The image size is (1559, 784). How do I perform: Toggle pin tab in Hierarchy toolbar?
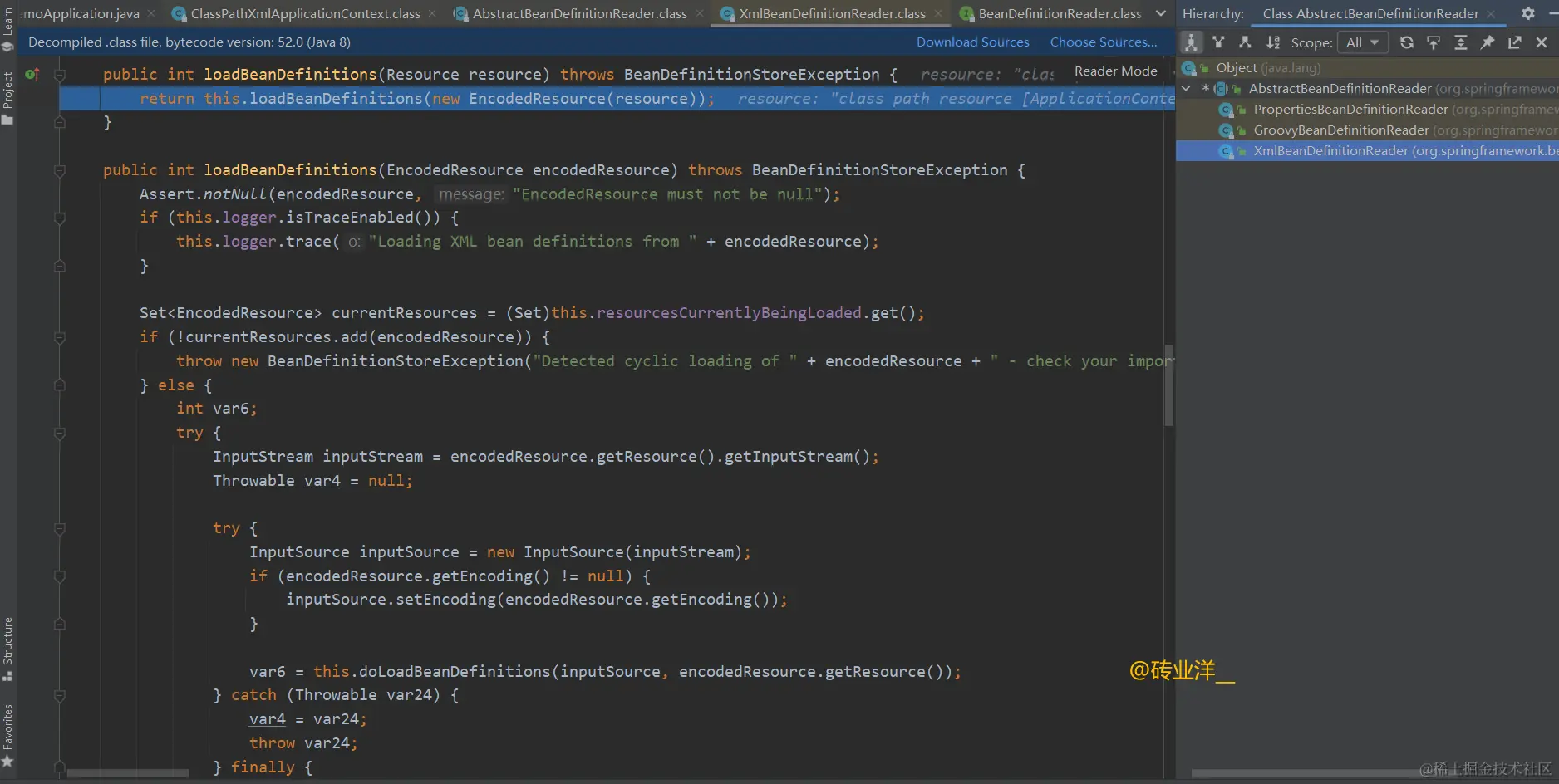coord(1488,42)
